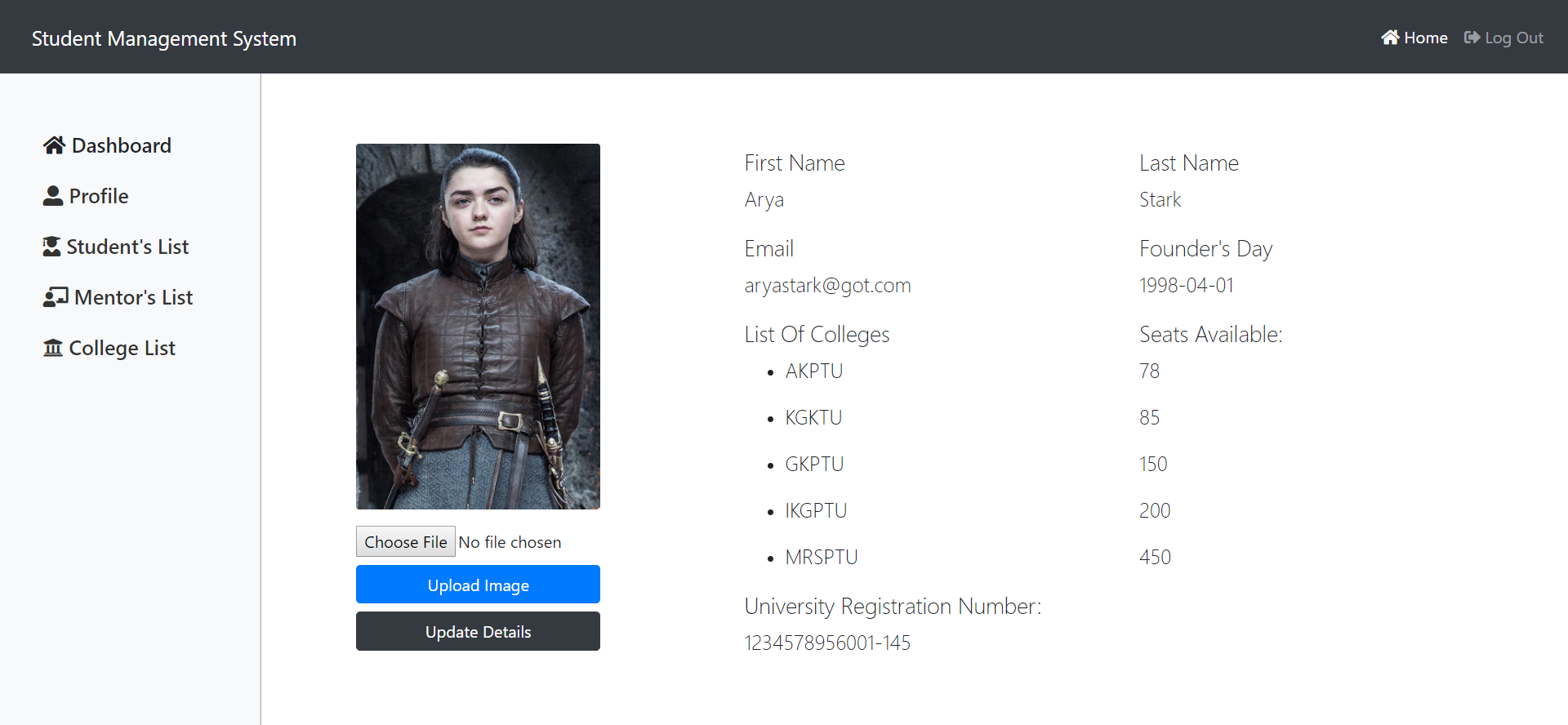This screenshot has width=1568, height=725.
Task: Click the registration number 1234578956001-145
Action: tap(827, 643)
